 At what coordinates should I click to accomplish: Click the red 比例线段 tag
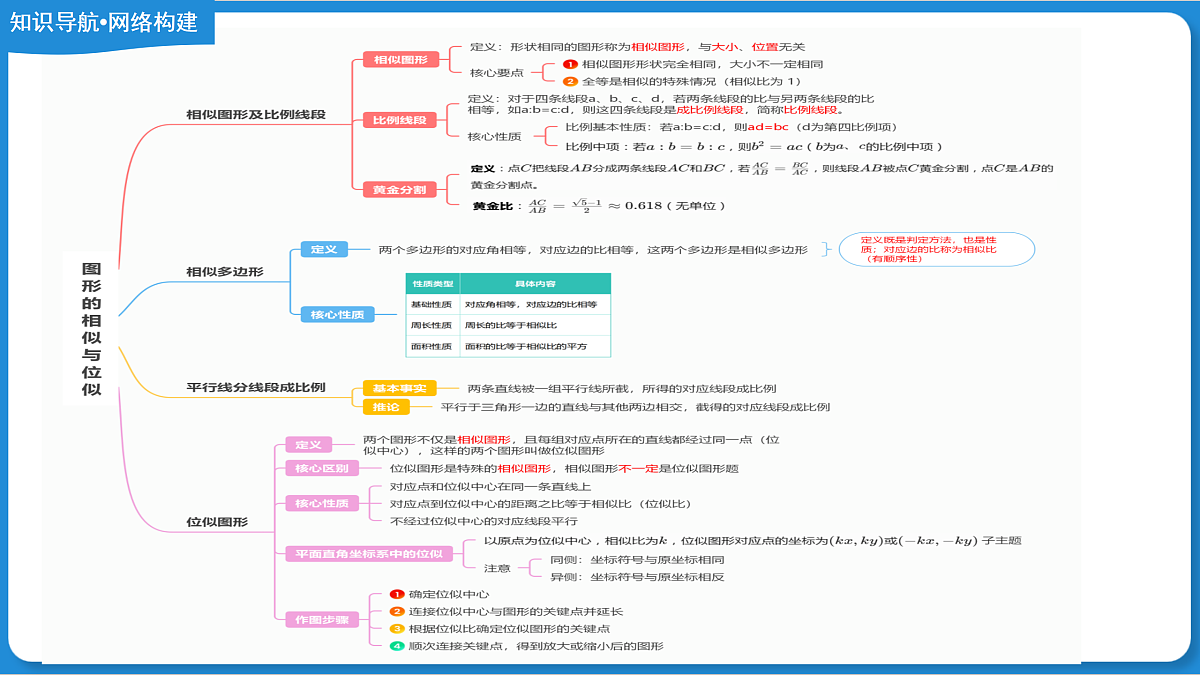tap(400, 120)
